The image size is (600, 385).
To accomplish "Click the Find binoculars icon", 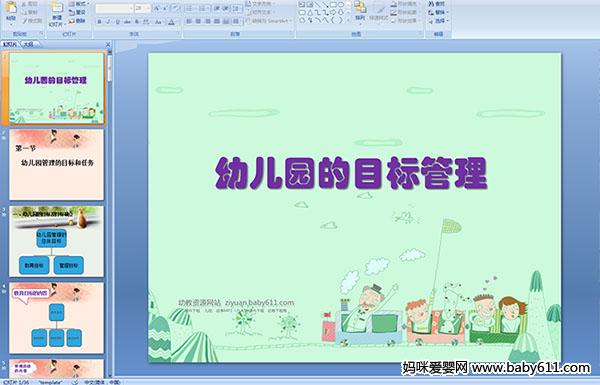I will point(431,4).
